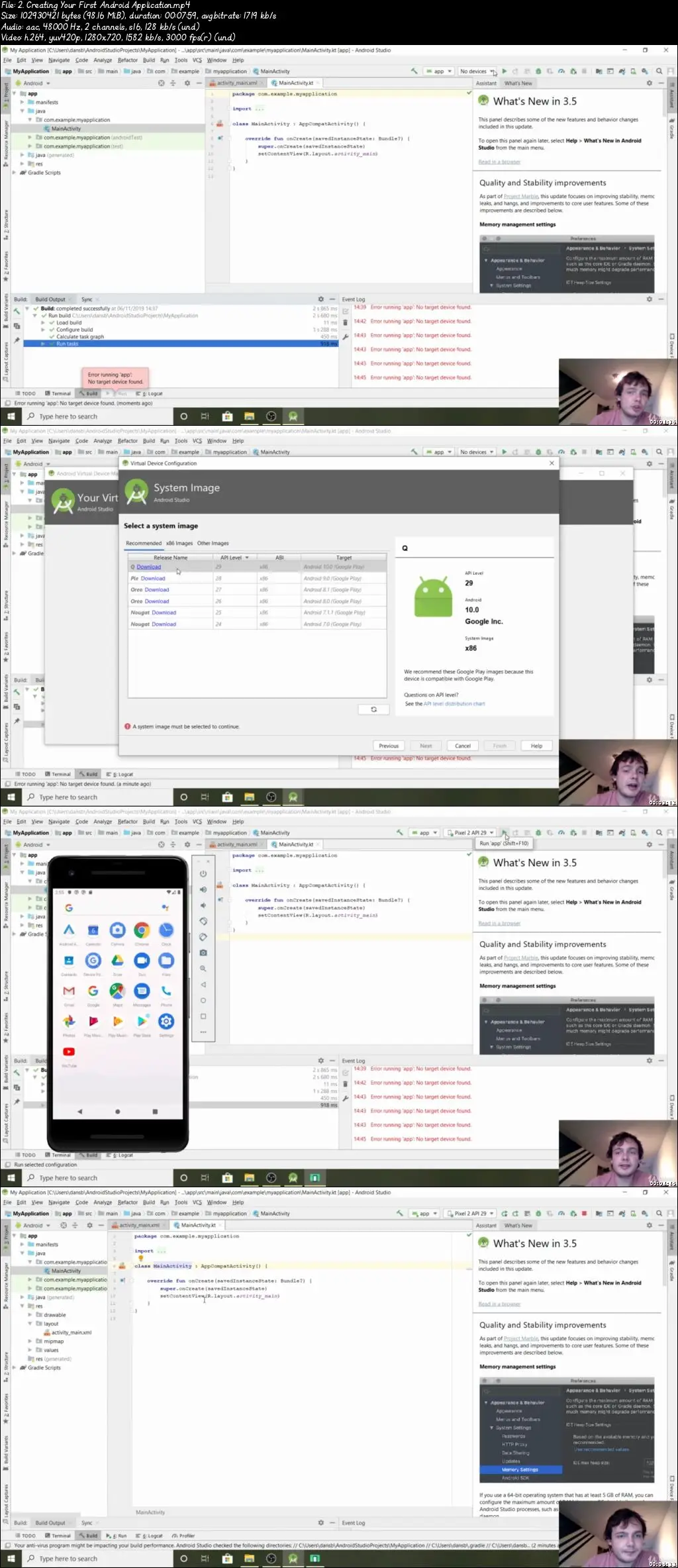Launch Gmail on the emulator phone
The image size is (678, 1568).
point(69,991)
